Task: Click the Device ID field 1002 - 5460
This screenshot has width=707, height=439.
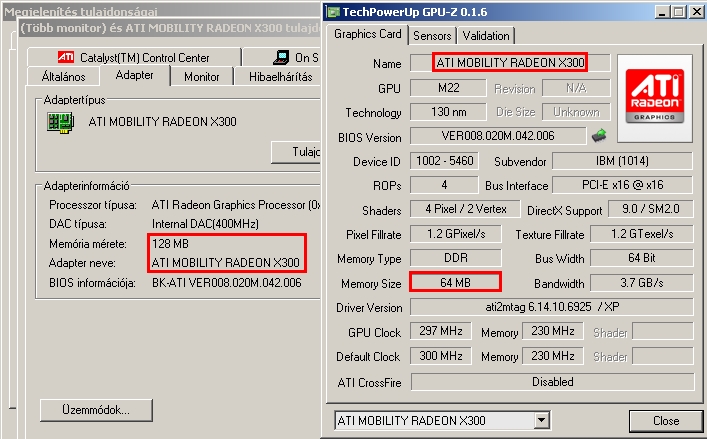Action: click(444, 160)
